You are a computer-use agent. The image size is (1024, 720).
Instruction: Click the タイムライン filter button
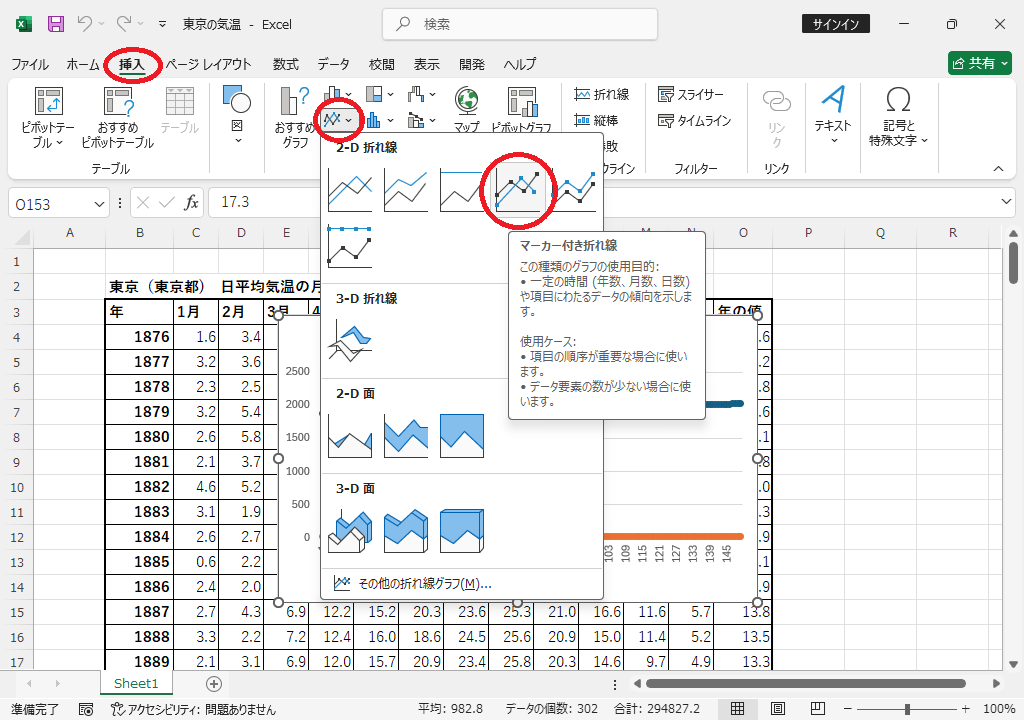[x=694, y=121]
